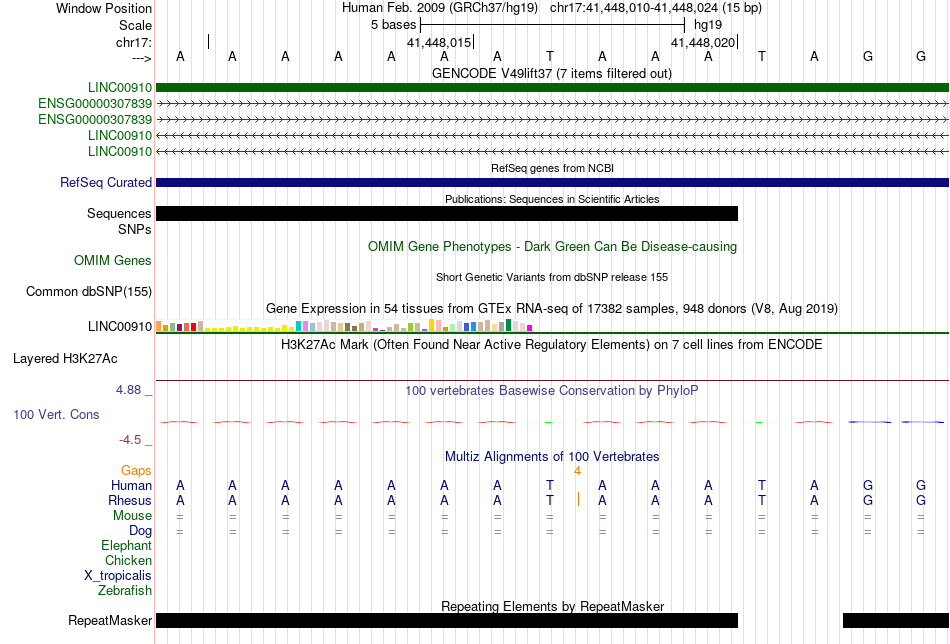Click the OMIM Genes track label

pos(113,261)
